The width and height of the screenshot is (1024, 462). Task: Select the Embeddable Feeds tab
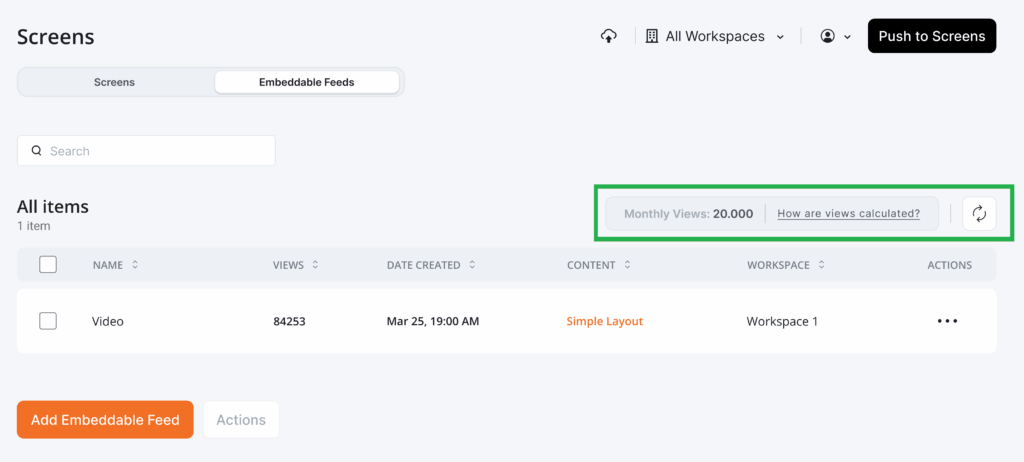coord(307,82)
